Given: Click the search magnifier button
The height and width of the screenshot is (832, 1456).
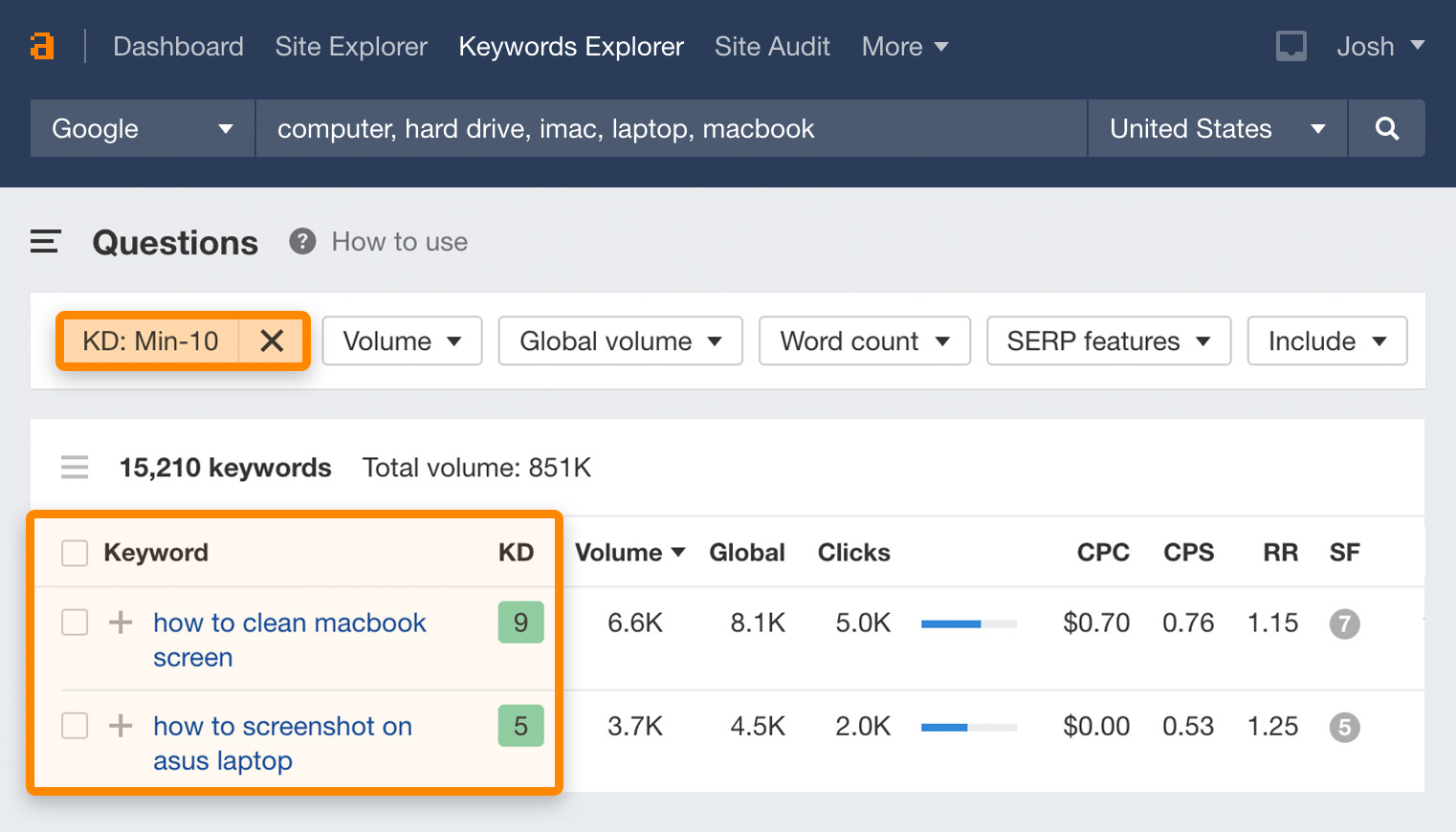Looking at the screenshot, I should coord(1386,128).
